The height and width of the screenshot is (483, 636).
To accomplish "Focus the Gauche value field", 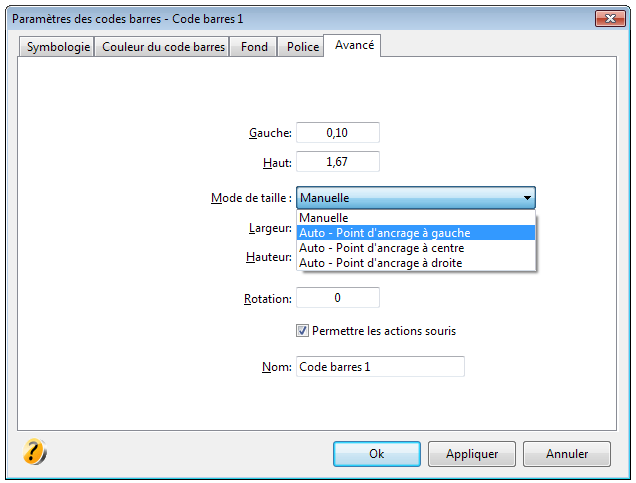I will (338, 133).
